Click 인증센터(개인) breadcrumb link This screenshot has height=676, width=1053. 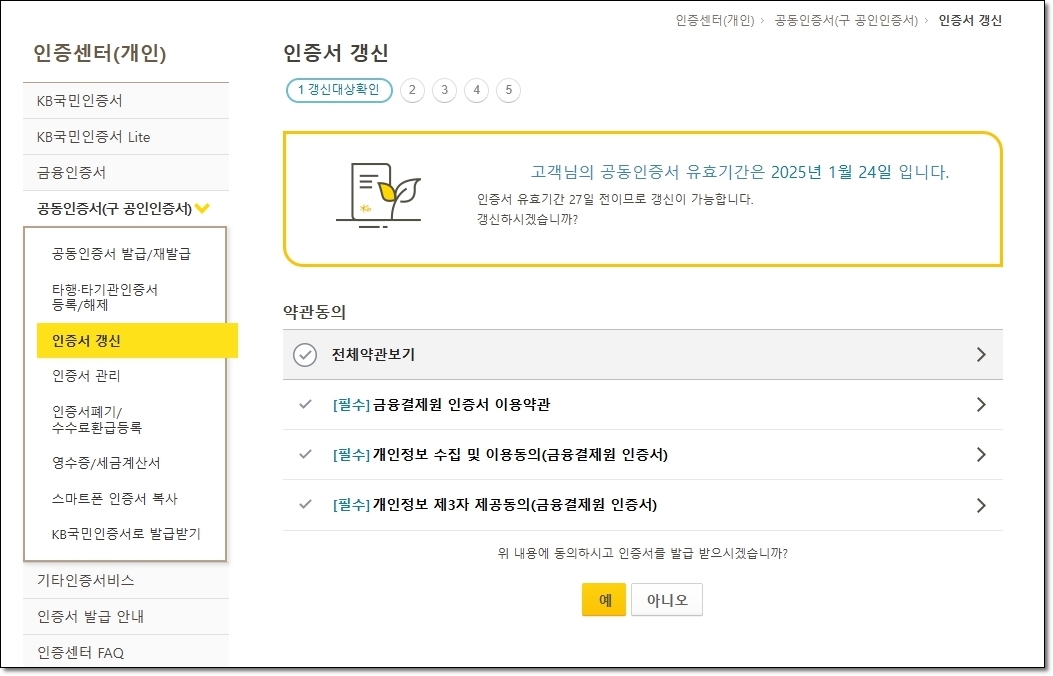tap(715, 20)
